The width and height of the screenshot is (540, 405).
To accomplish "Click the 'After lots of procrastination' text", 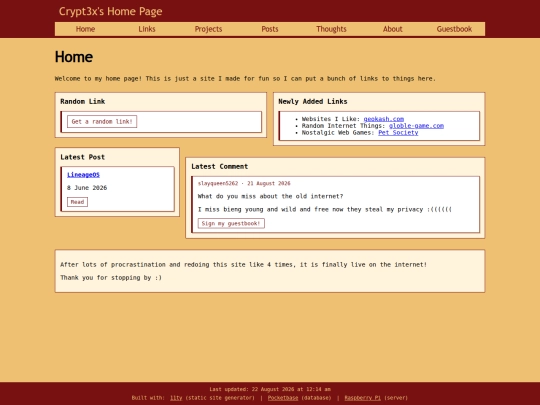I will pyautogui.click(x=243, y=264).
